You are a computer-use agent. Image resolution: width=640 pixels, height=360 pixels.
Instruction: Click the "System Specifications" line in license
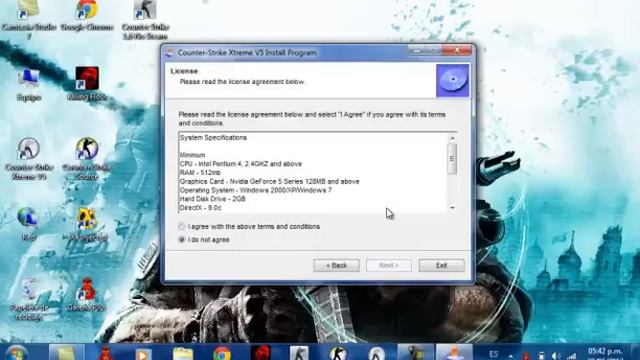tap(213, 138)
